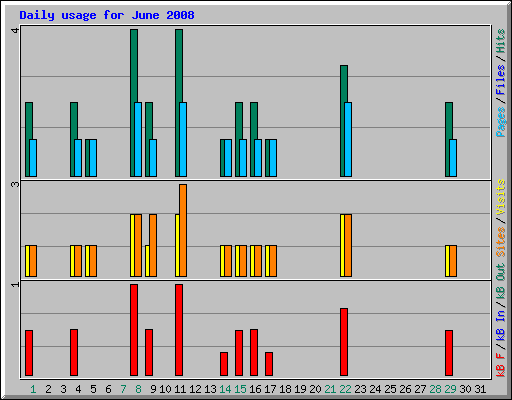Click the red kB bar for June 8
Image resolution: width=512 pixels, height=400 pixels.
[x=134, y=330]
